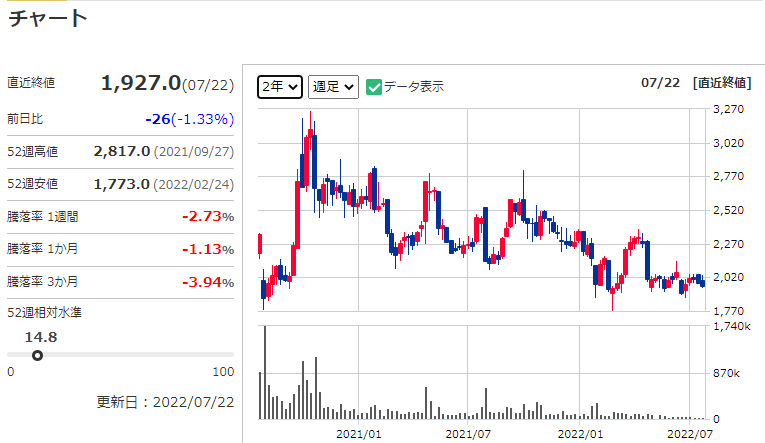Click the 52週安値 label

pos(33,184)
